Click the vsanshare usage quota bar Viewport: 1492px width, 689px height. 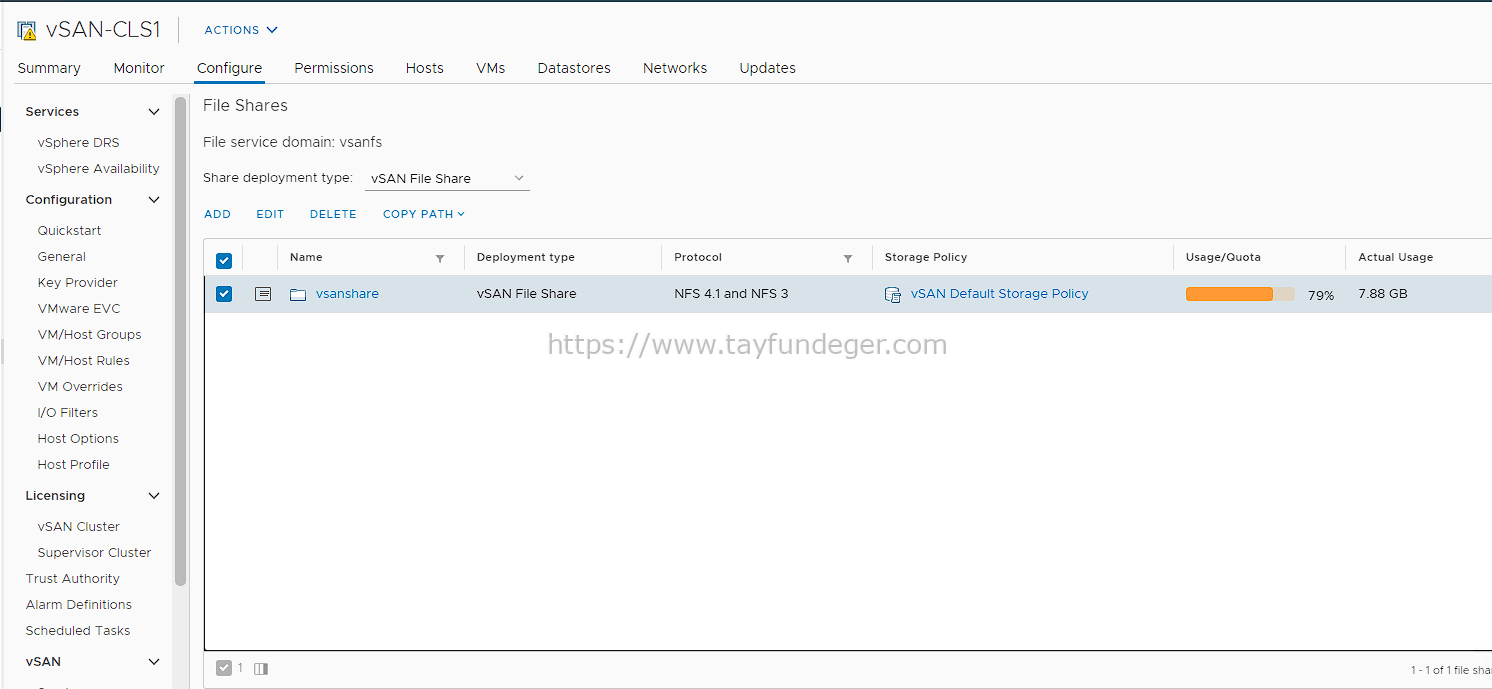(1240, 294)
